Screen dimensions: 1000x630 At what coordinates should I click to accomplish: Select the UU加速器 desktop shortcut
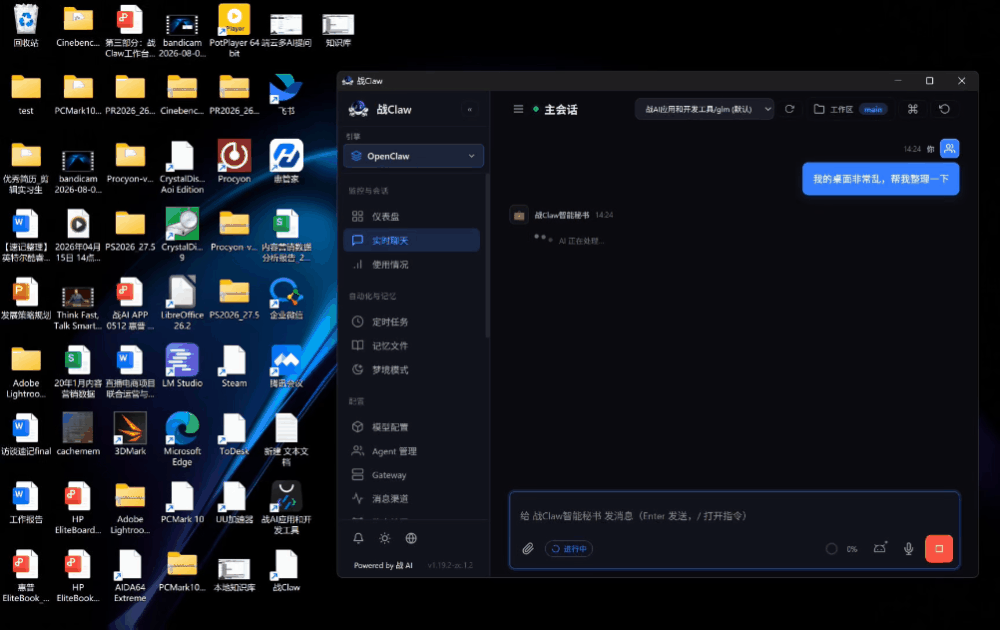click(x=234, y=502)
